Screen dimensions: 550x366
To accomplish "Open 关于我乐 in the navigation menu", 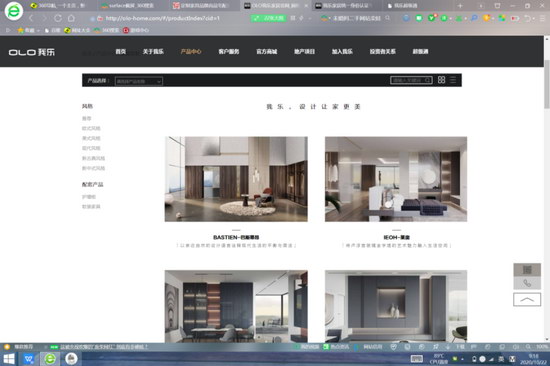I will click(x=153, y=52).
